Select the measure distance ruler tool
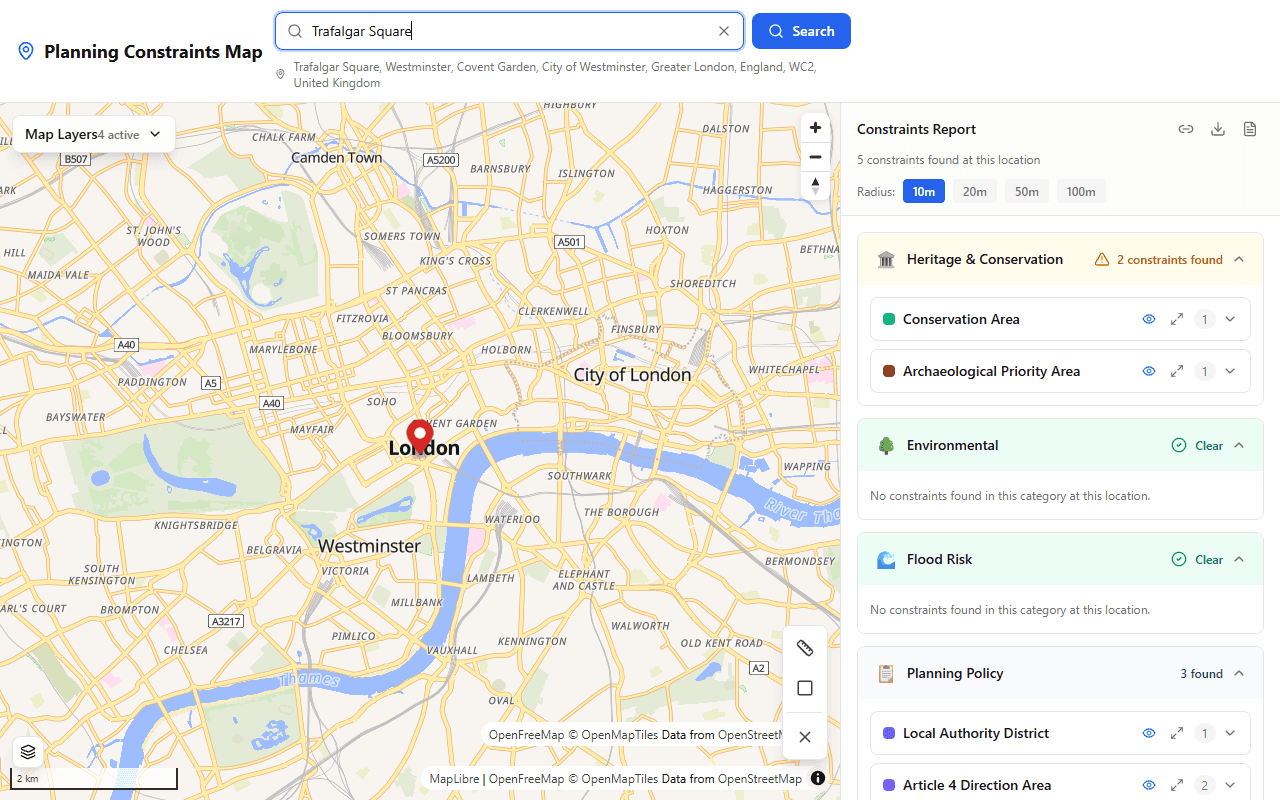Image resolution: width=1280 pixels, height=800 pixels. [805, 647]
